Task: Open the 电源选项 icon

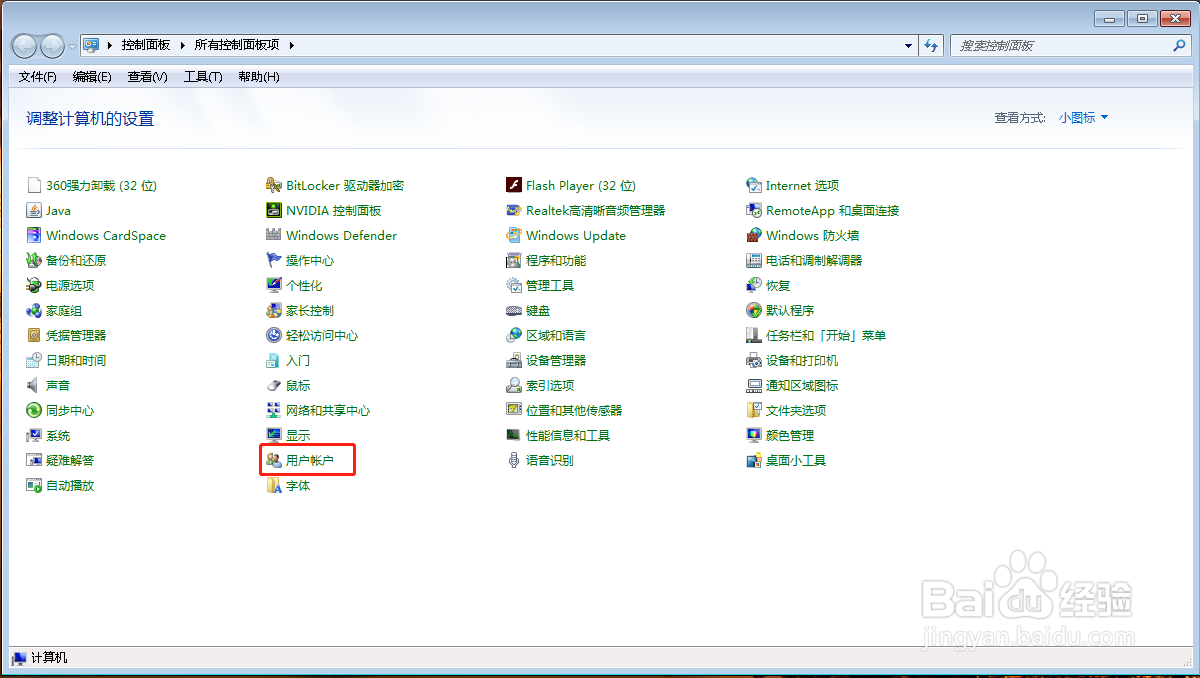Action: tap(34, 285)
